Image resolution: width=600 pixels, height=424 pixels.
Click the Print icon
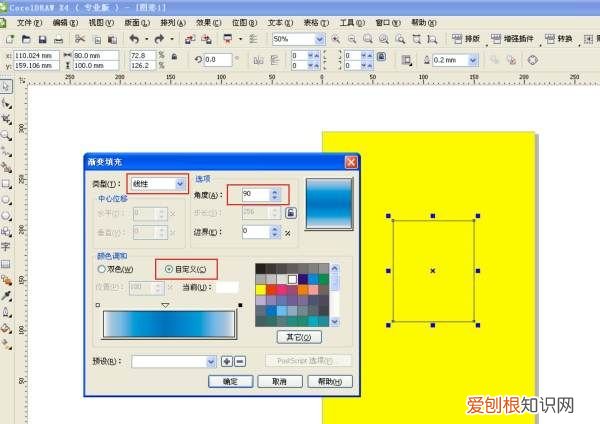58,39
